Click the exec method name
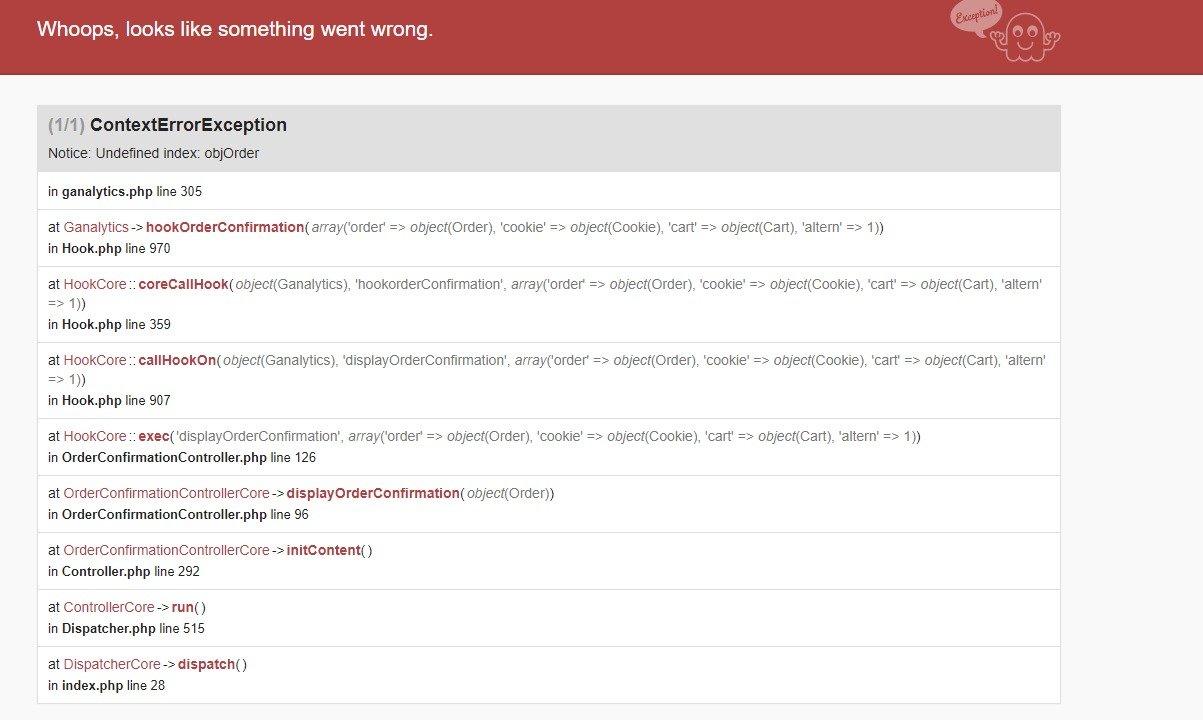The height and width of the screenshot is (720, 1203). tap(155, 436)
